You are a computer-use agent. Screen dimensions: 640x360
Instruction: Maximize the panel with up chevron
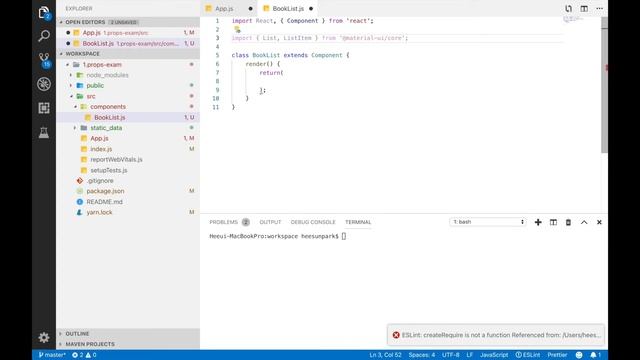pos(584,222)
